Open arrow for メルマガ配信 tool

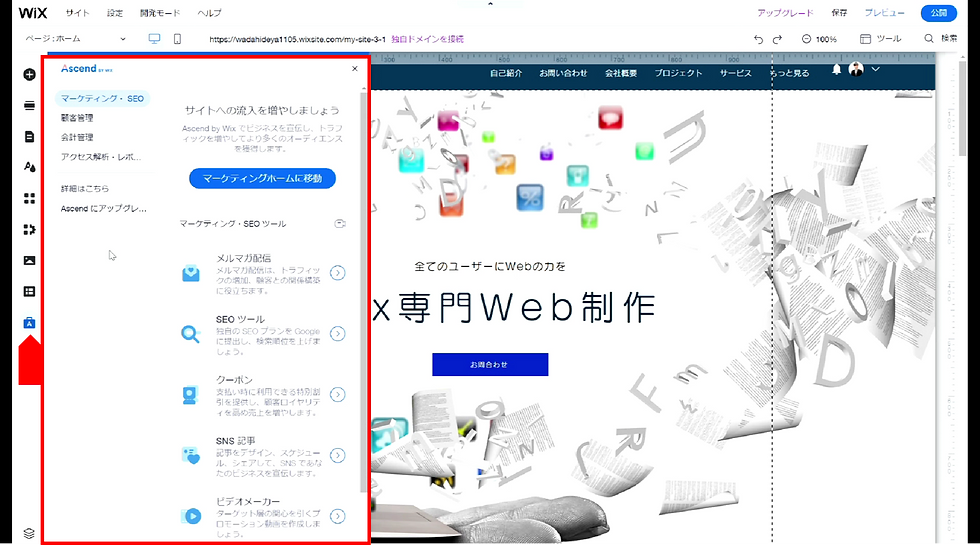click(x=338, y=273)
